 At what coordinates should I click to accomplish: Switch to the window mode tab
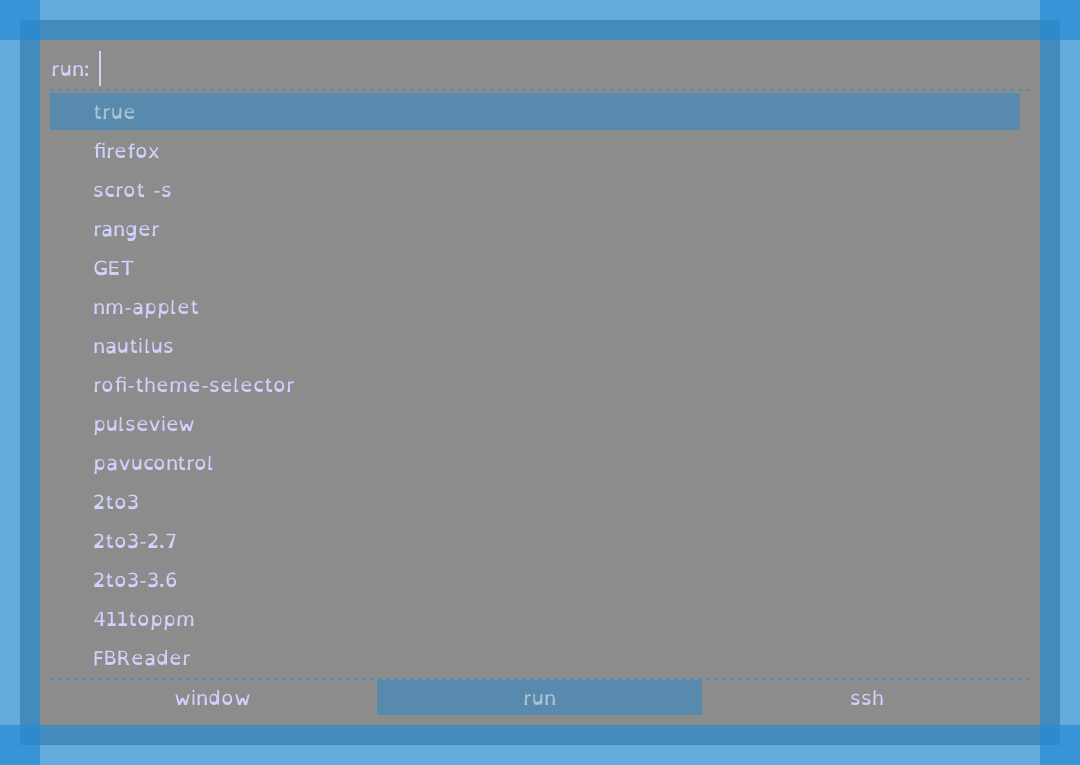[x=212, y=698]
